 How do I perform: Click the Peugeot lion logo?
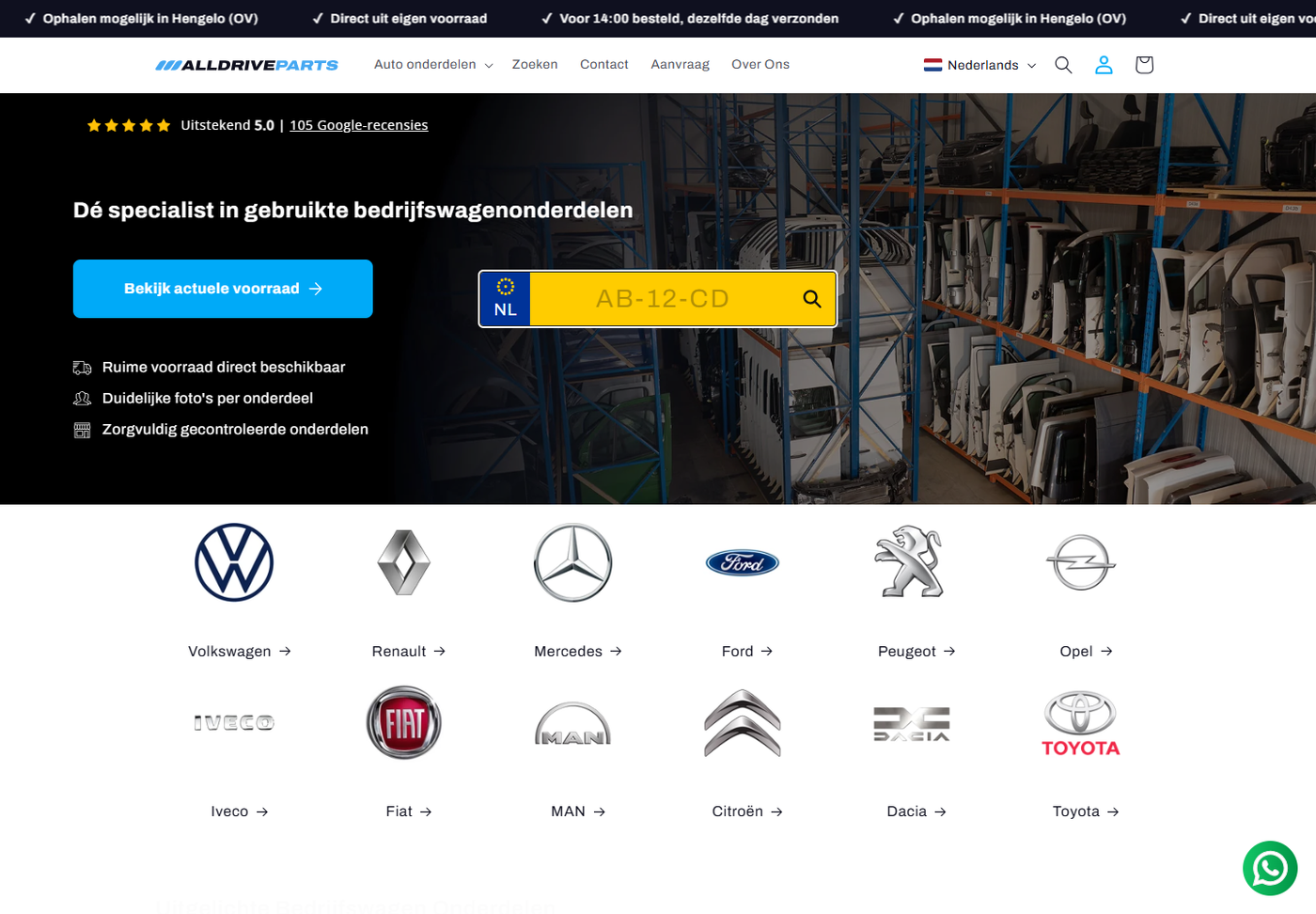(x=910, y=562)
